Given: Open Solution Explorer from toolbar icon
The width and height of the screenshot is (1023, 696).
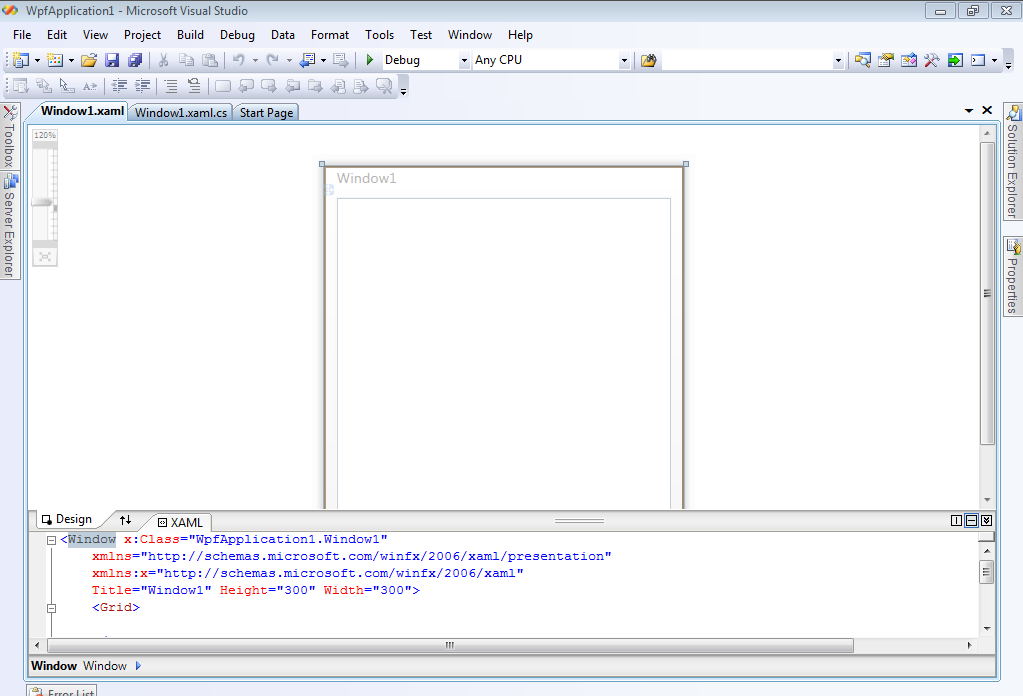Looking at the screenshot, I should [863, 60].
